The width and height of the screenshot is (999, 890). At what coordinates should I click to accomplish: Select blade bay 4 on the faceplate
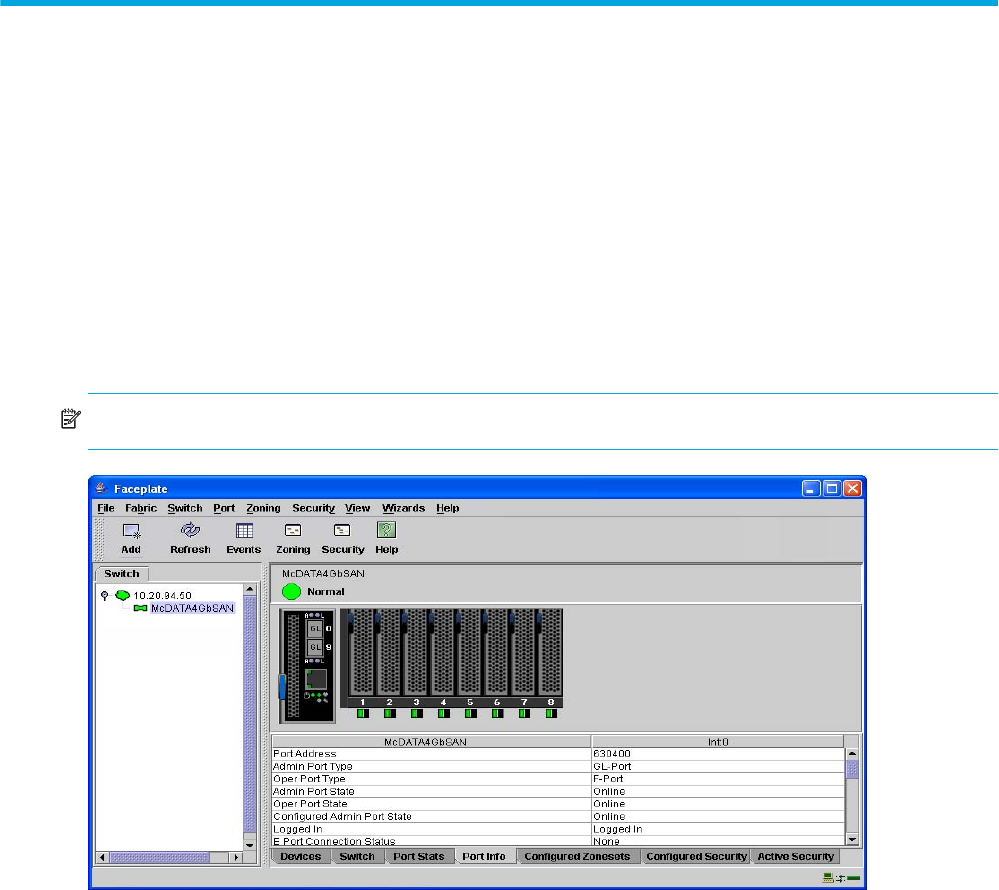[x=443, y=652]
